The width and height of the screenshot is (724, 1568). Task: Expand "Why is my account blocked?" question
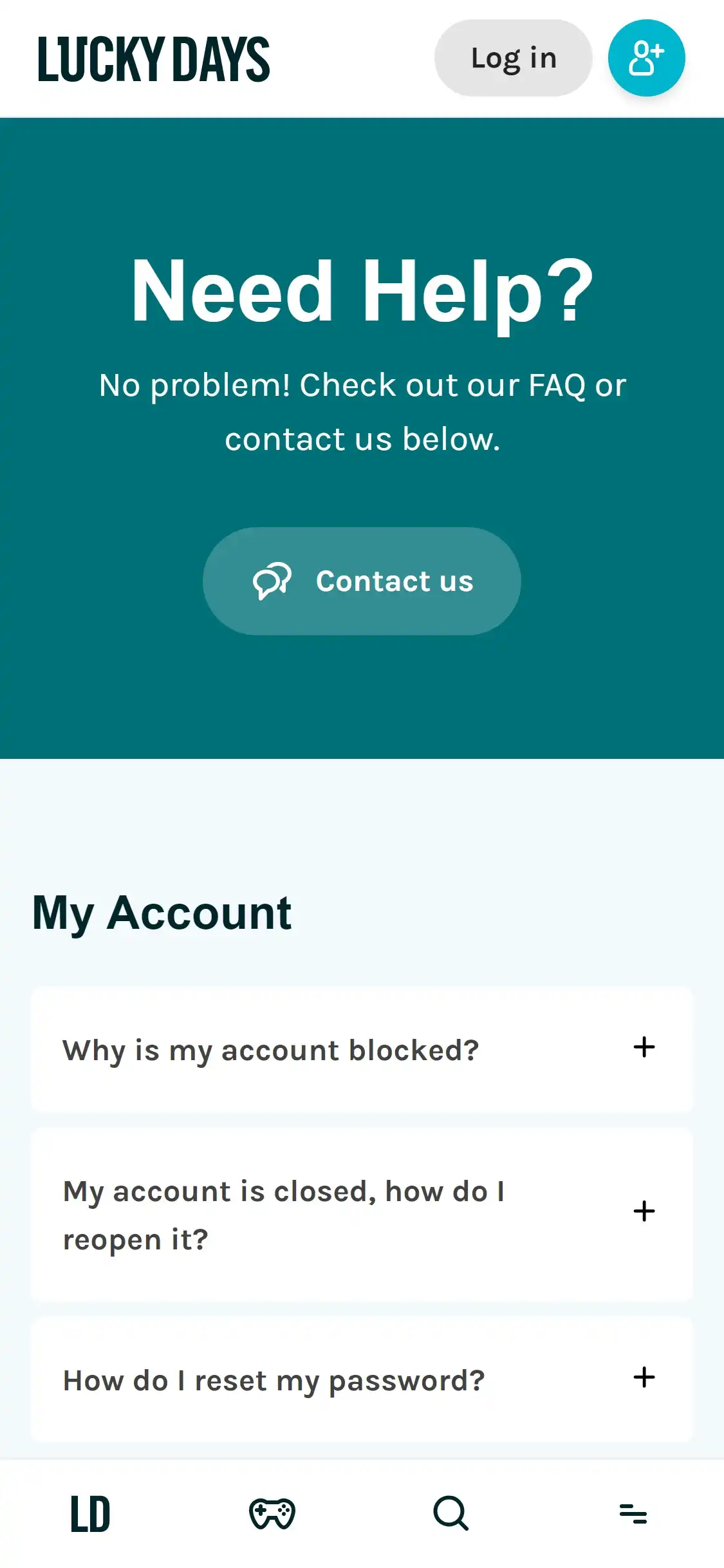(271, 1050)
